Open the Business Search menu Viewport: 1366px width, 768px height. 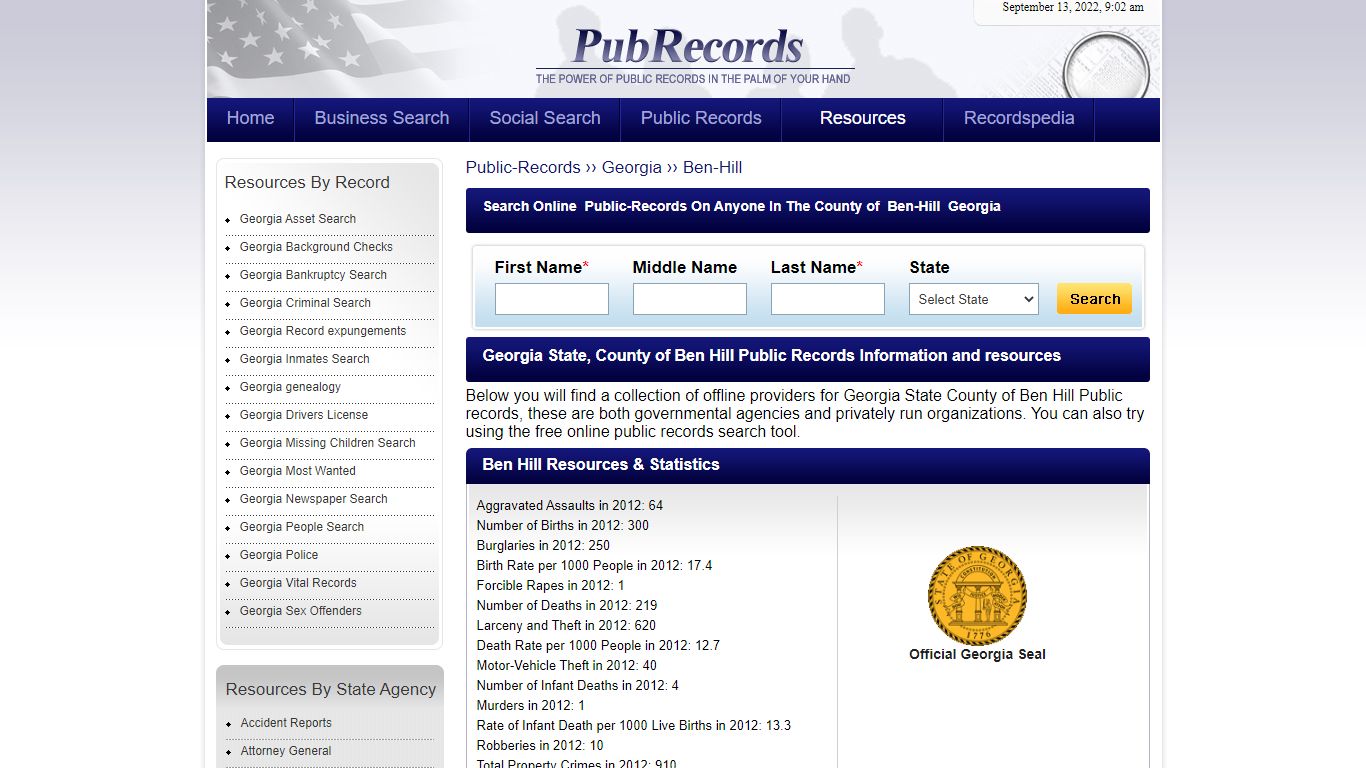[382, 118]
